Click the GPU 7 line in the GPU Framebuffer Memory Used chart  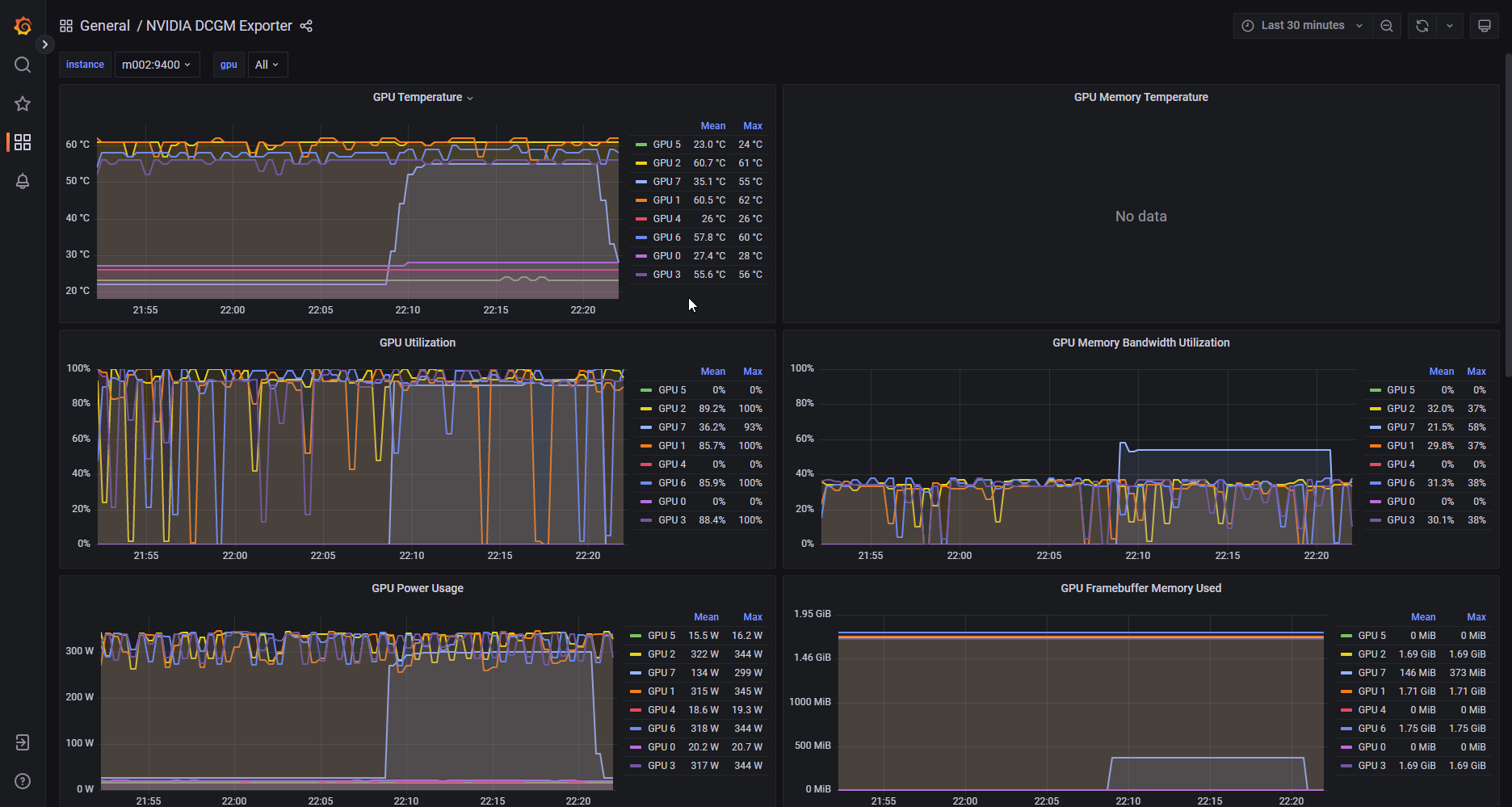pyautogui.click(x=1208, y=758)
